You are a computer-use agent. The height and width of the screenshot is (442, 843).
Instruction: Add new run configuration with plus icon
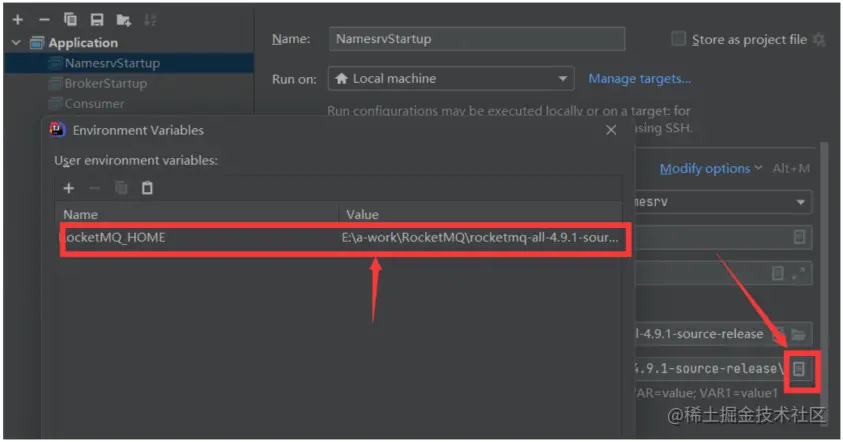point(18,20)
